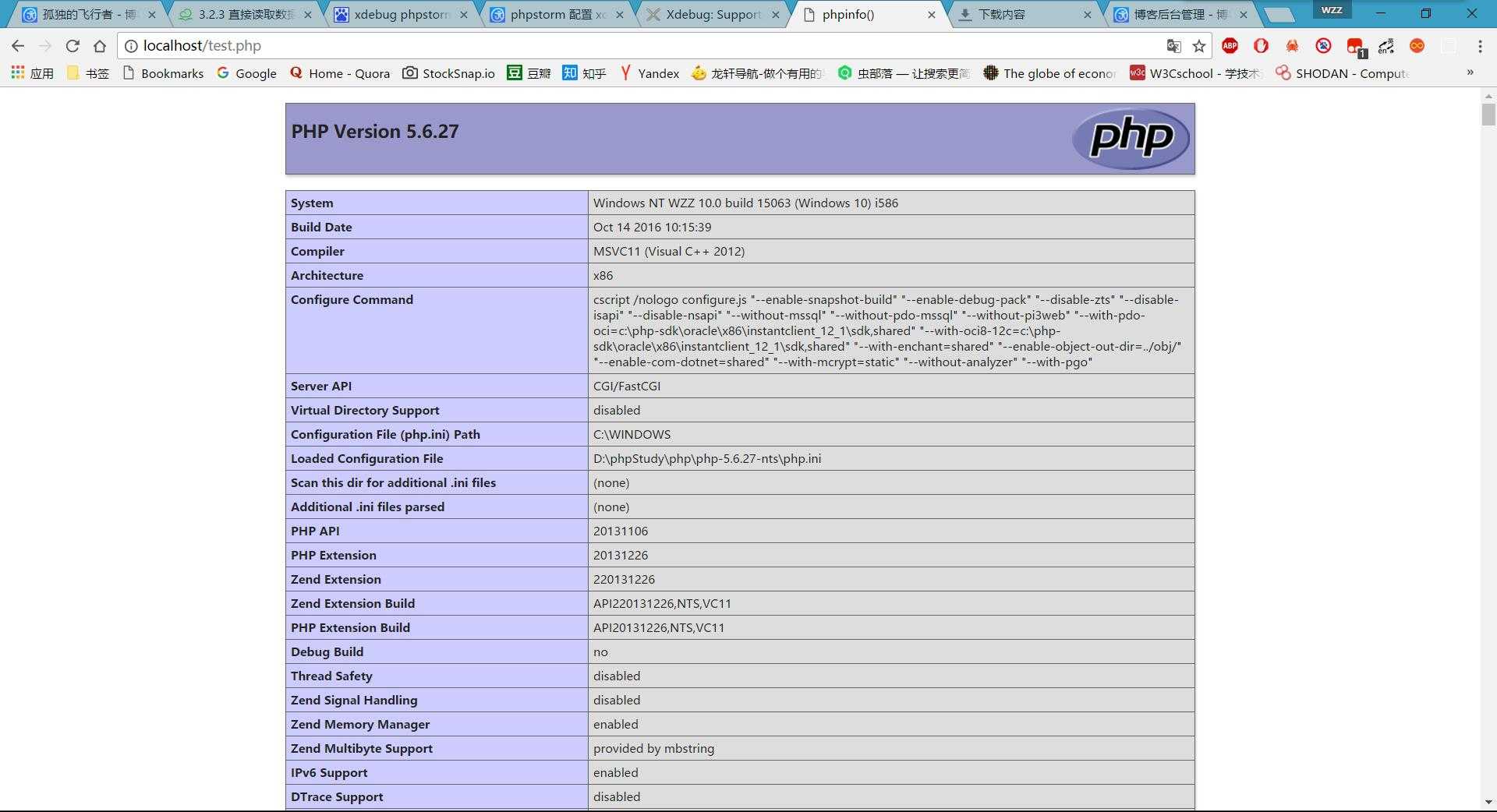The image size is (1497, 812).
Task: Switch to the phpstorm 配置 tab
Action: pos(555,15)
